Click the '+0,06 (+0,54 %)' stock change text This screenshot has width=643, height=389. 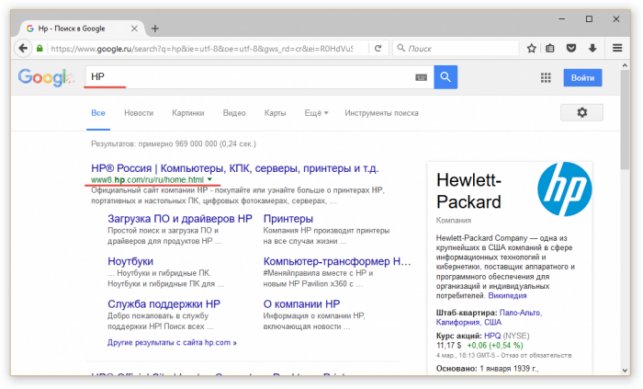pyautogui.click(x=495, y=346)
